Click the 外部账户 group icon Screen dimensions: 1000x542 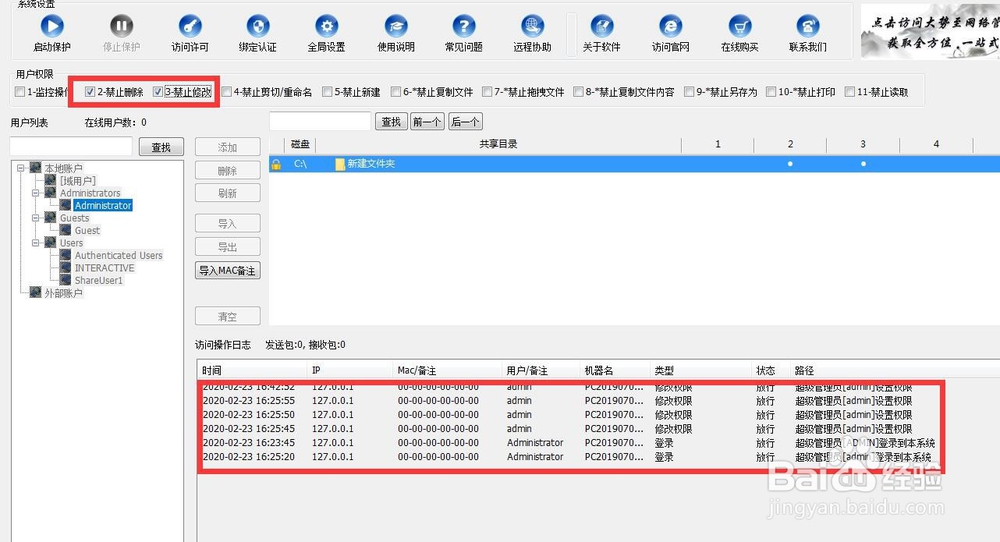pyautogui.click(x=36, y=293)
